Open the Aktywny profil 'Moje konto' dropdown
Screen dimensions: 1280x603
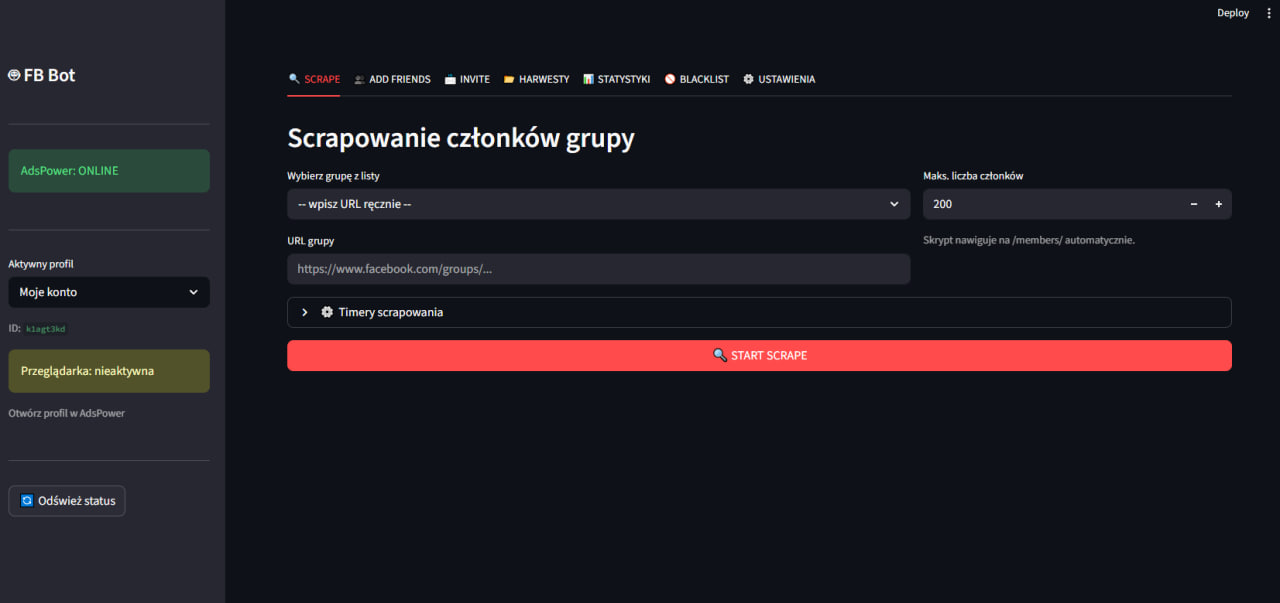109,292
